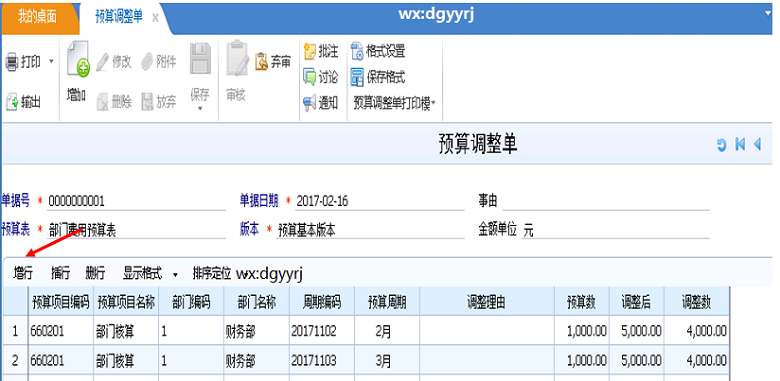
Task: Click 预算数 column header
Action: coord(581,302)
